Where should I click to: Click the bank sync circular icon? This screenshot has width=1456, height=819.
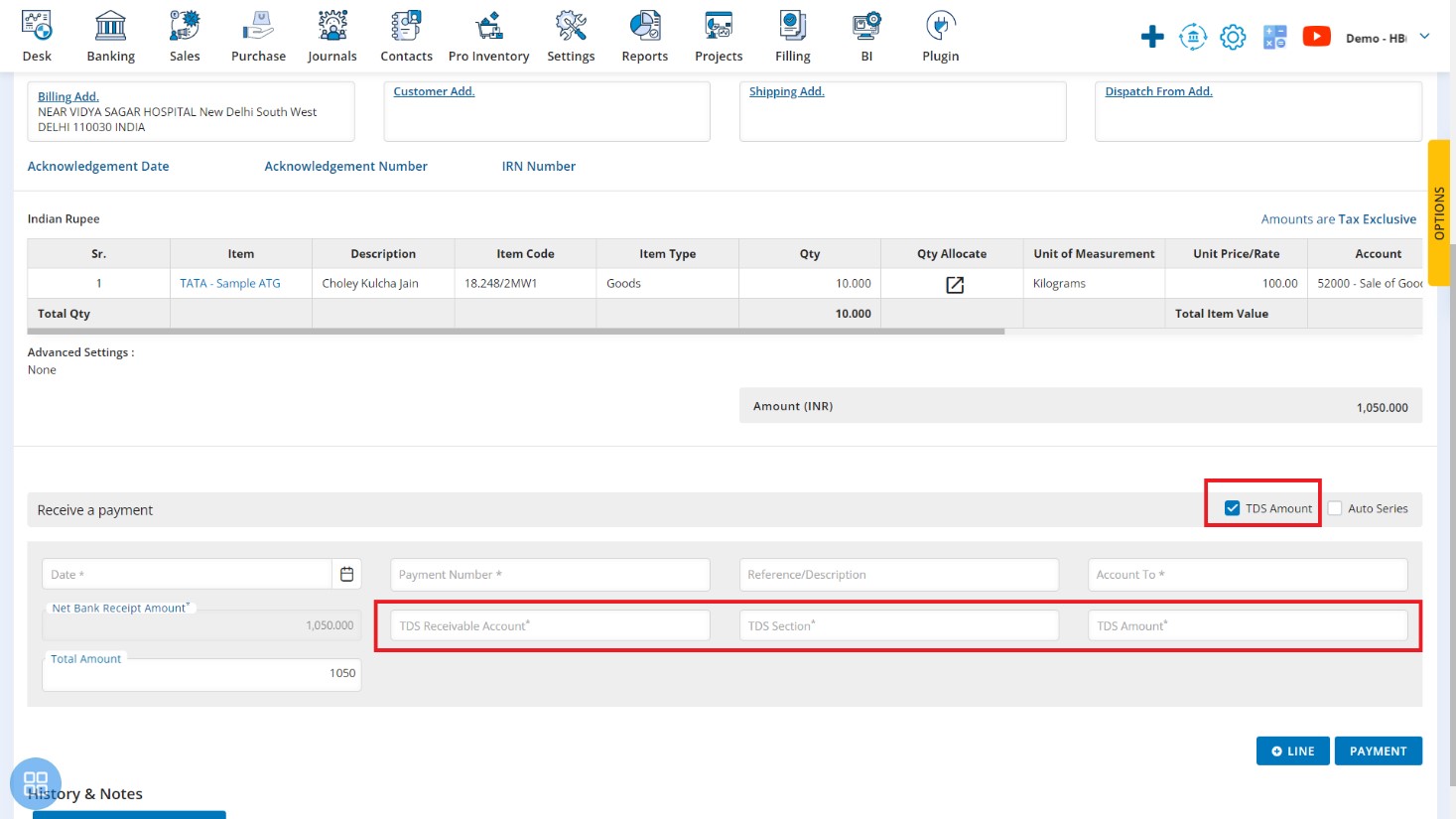tap(1193, 37)
